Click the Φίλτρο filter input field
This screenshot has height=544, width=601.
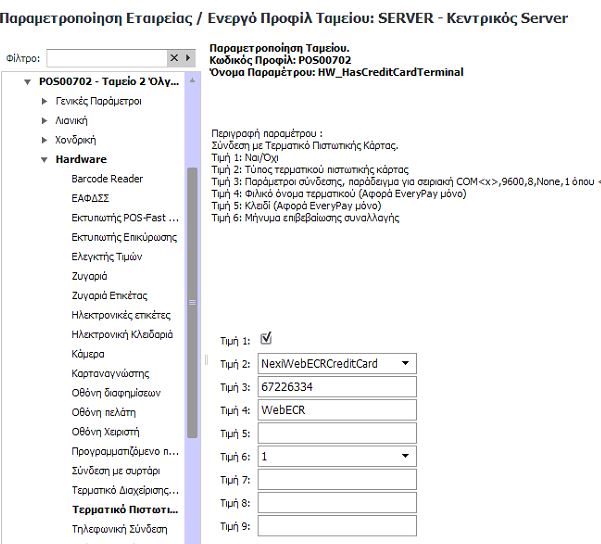(105, 59)
